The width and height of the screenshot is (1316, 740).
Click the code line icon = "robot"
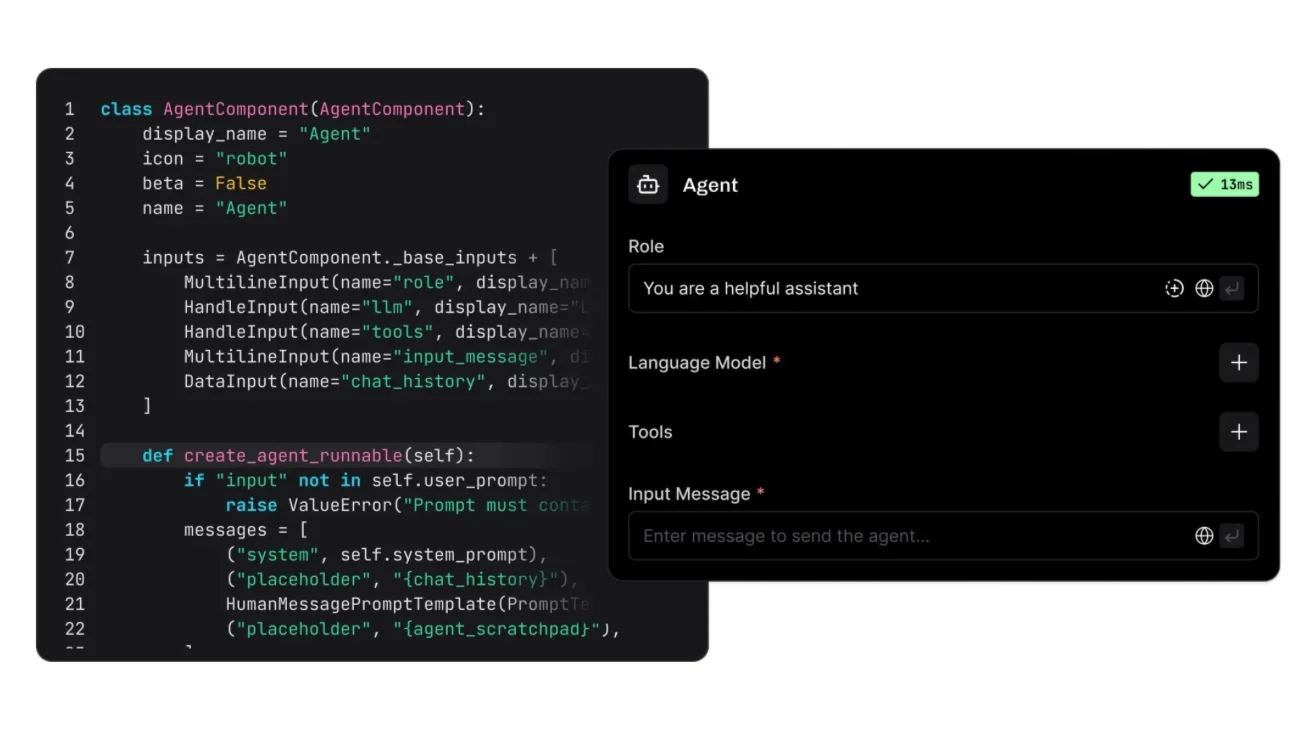pos(215,159)
